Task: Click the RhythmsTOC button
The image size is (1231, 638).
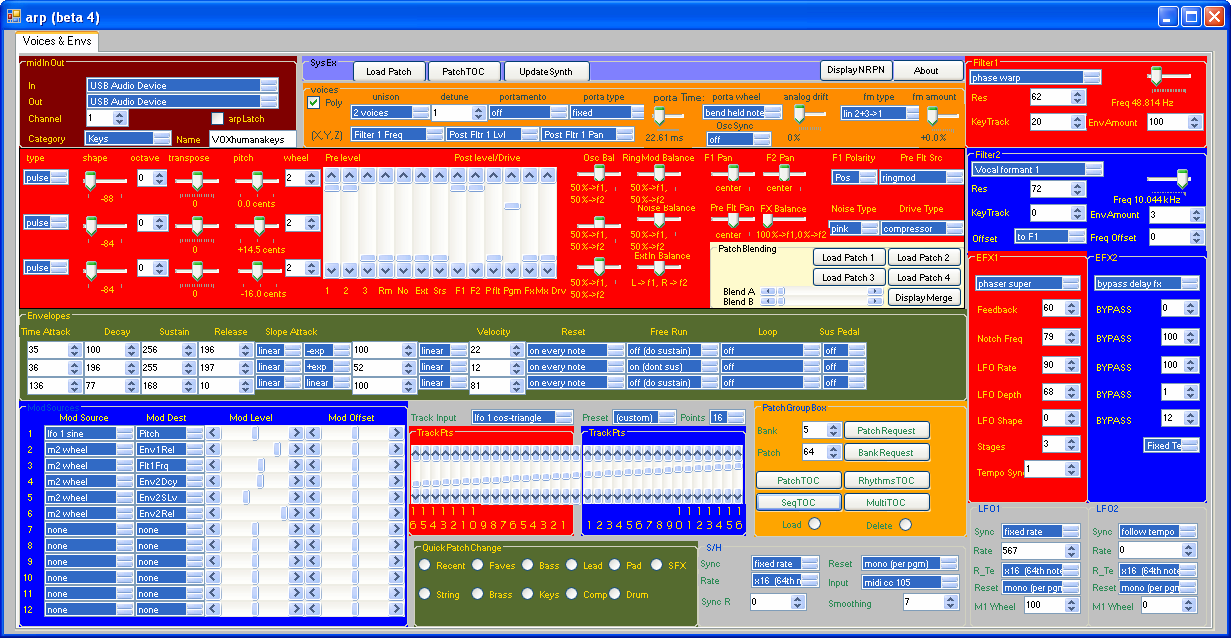Action: click(x=886, y=481)
